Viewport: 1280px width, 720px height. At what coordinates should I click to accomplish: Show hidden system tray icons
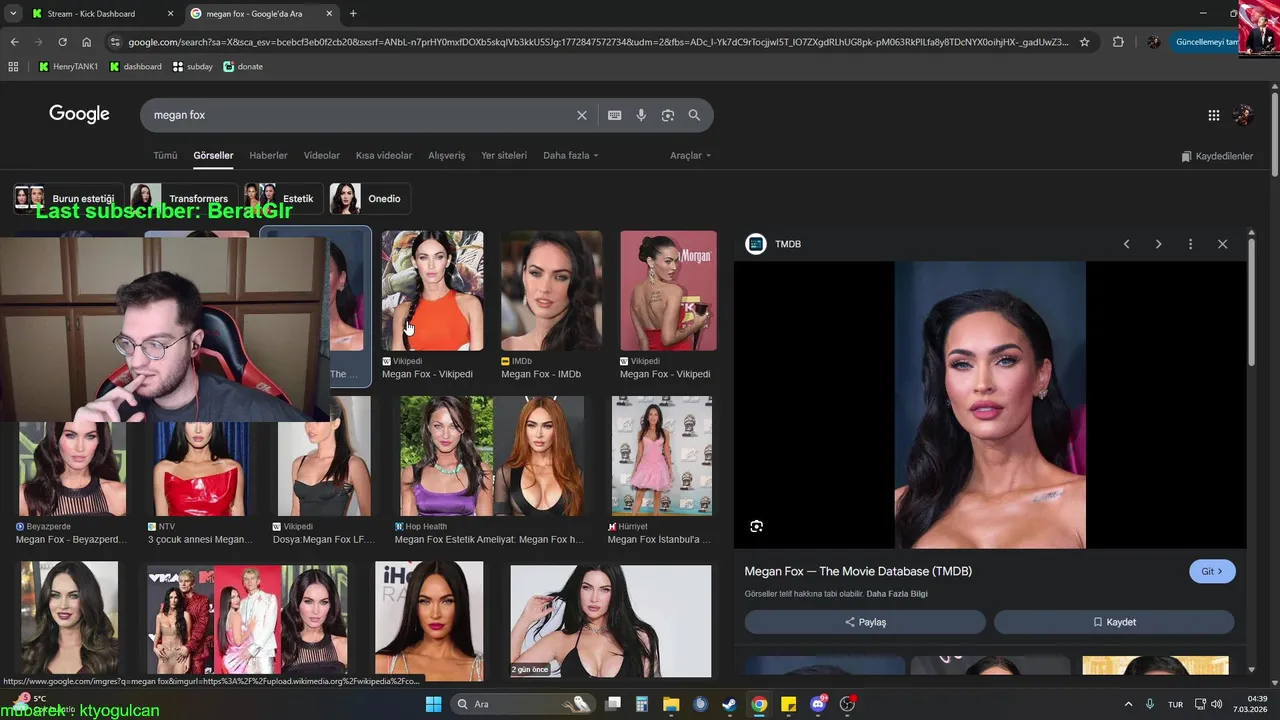click(x=1128, y=704)
